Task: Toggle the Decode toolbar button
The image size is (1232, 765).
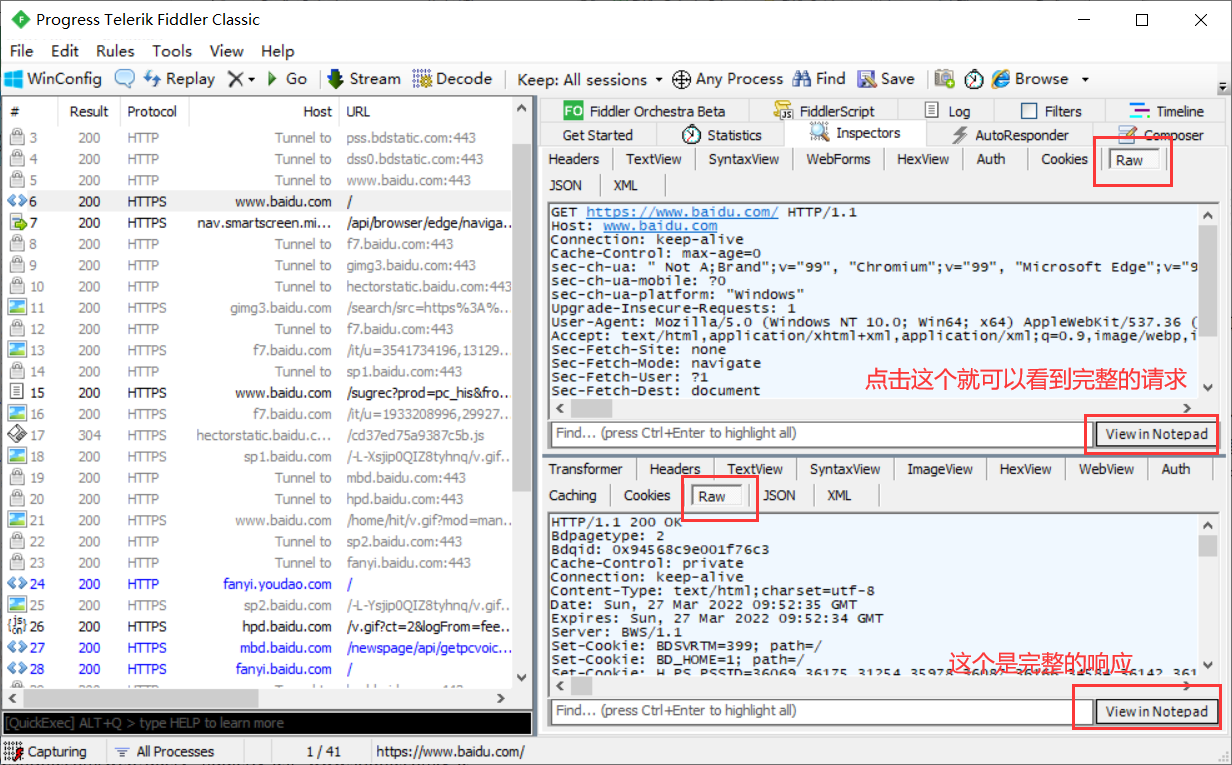Action: point(452,79)
